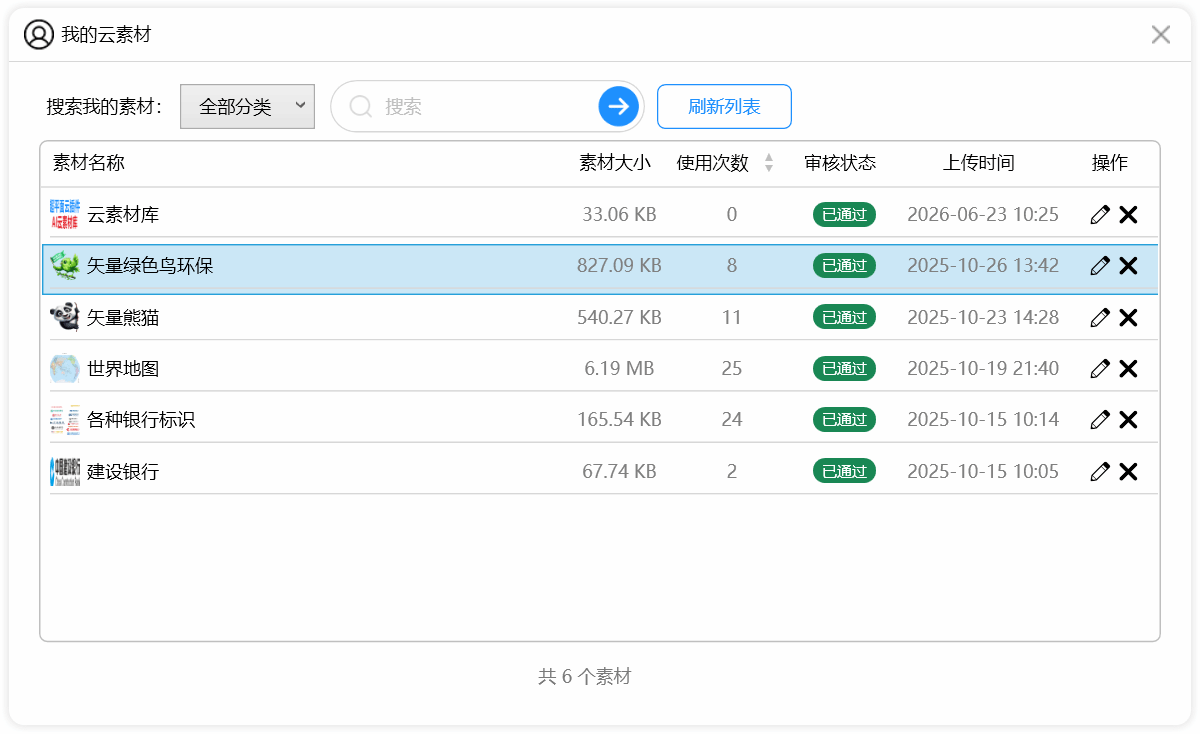Open the 全部分类 category dropdown
The width and height of the screenshot is (1200, 734).
(247, 106)
